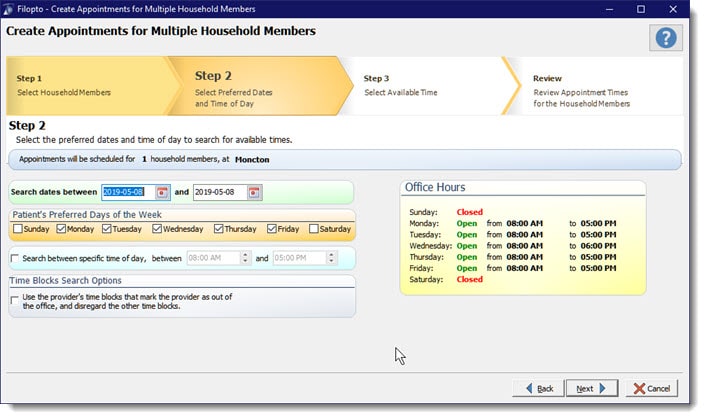705x419 pixels.
Task: Enable search between specific time of day
Action: pos(15,259)
